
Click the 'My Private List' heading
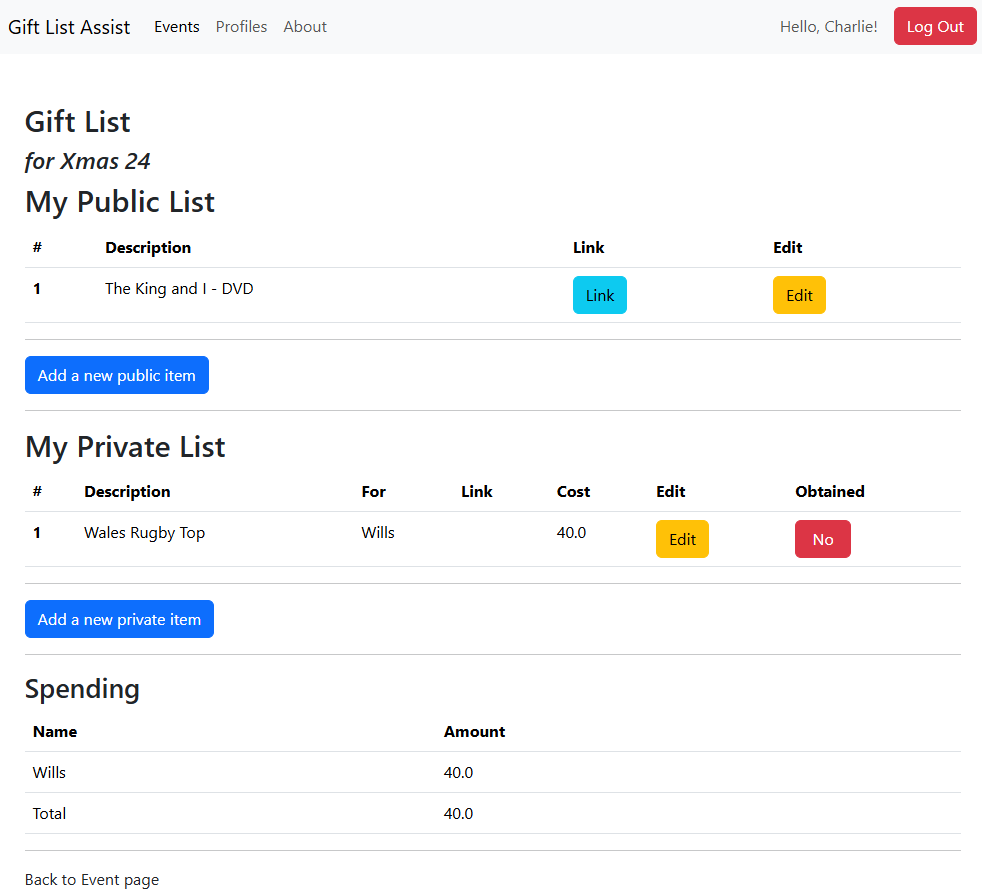coord(125,446)
